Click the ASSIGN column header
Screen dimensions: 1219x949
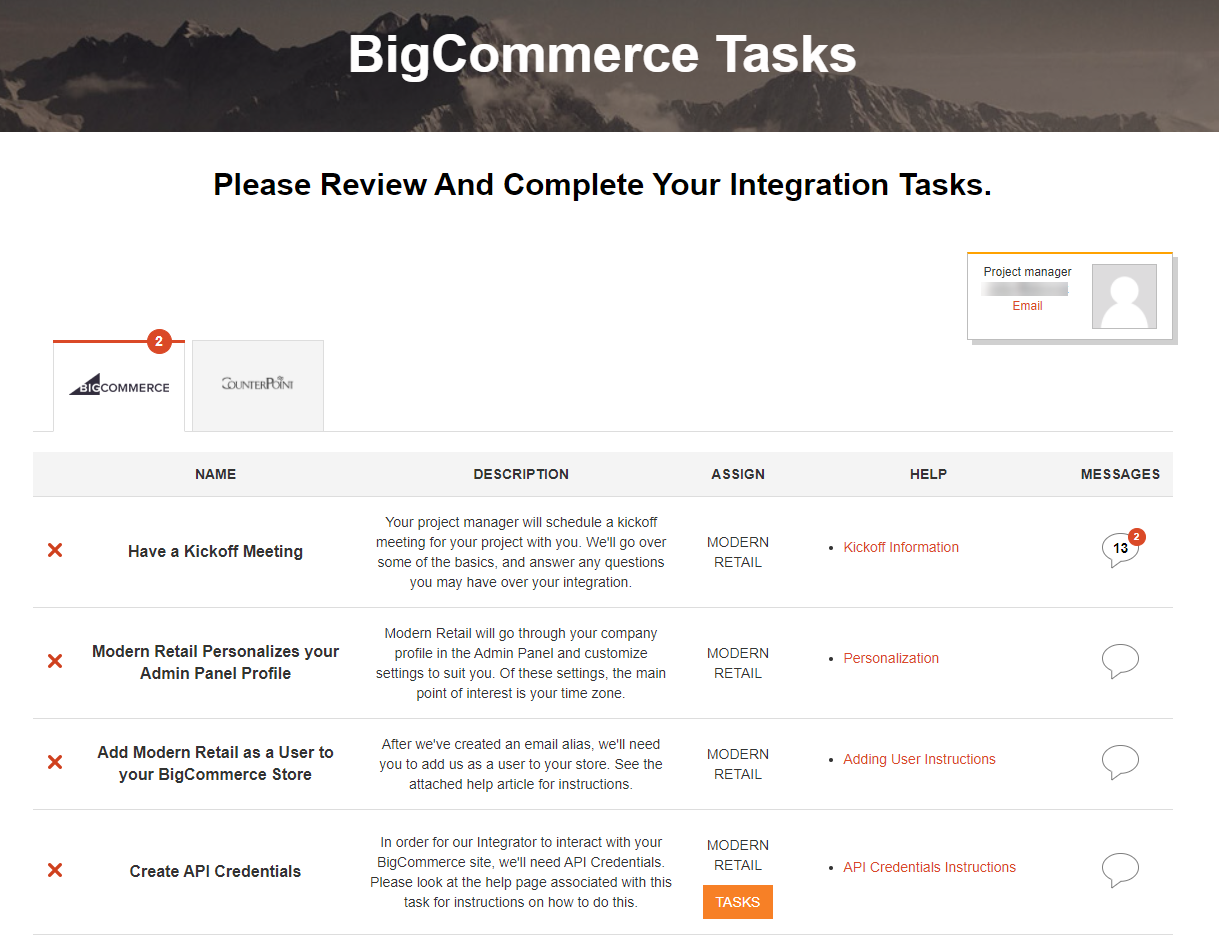(738, 474)
